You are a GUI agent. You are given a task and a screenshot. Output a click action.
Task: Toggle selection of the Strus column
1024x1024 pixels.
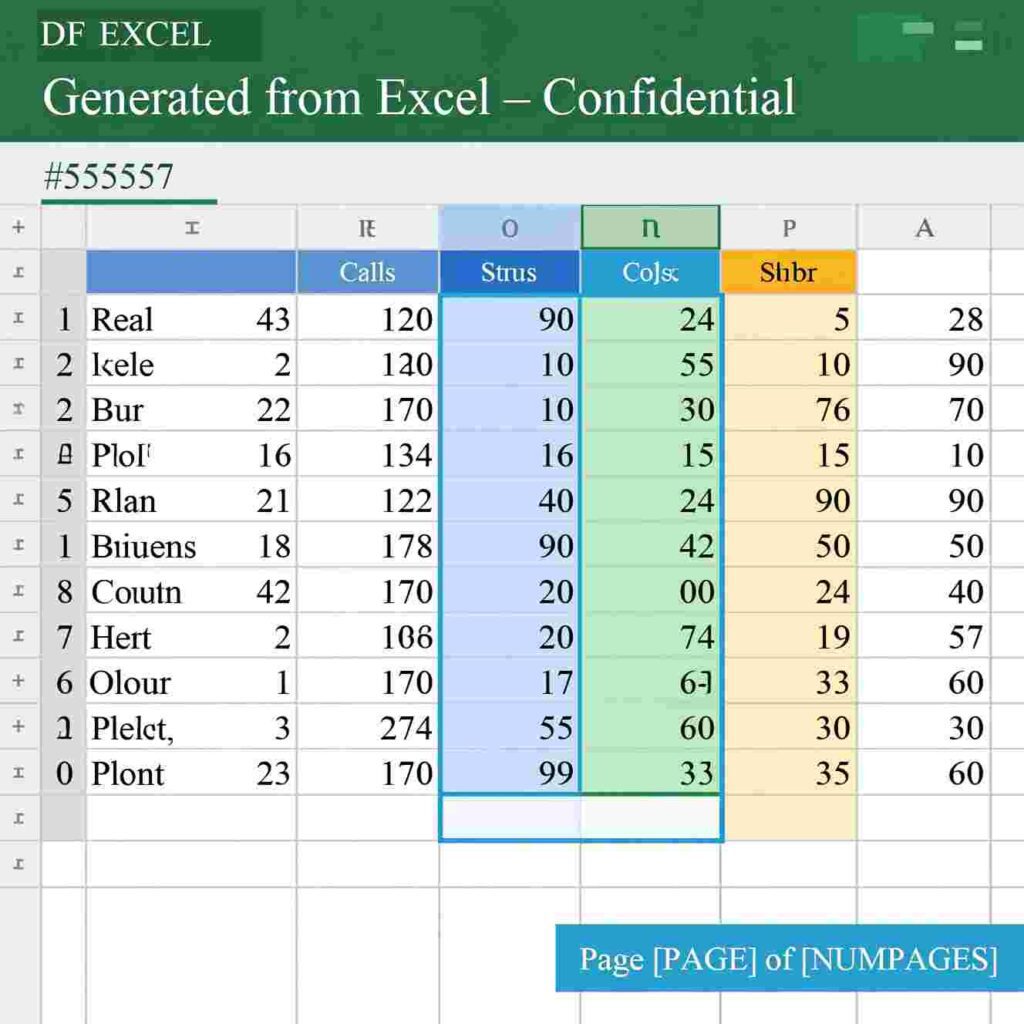(510, 272)
